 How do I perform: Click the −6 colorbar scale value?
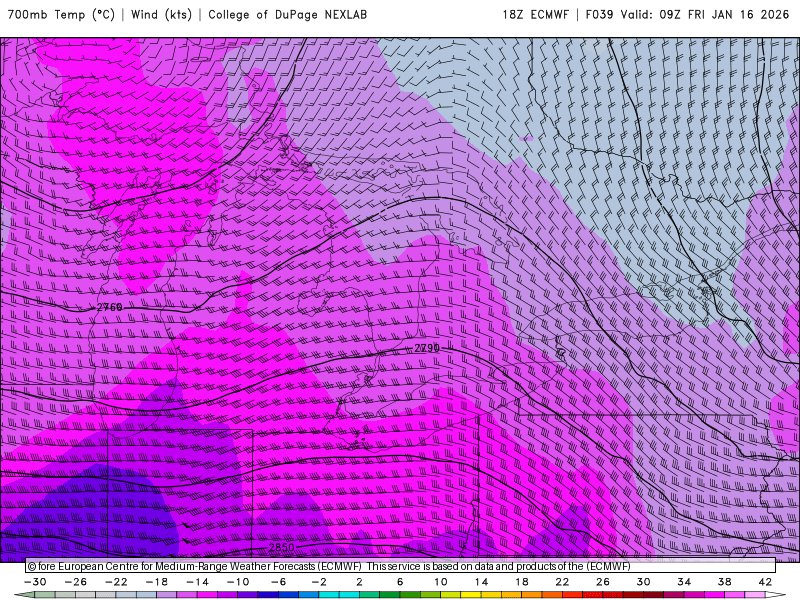(279, 582)
